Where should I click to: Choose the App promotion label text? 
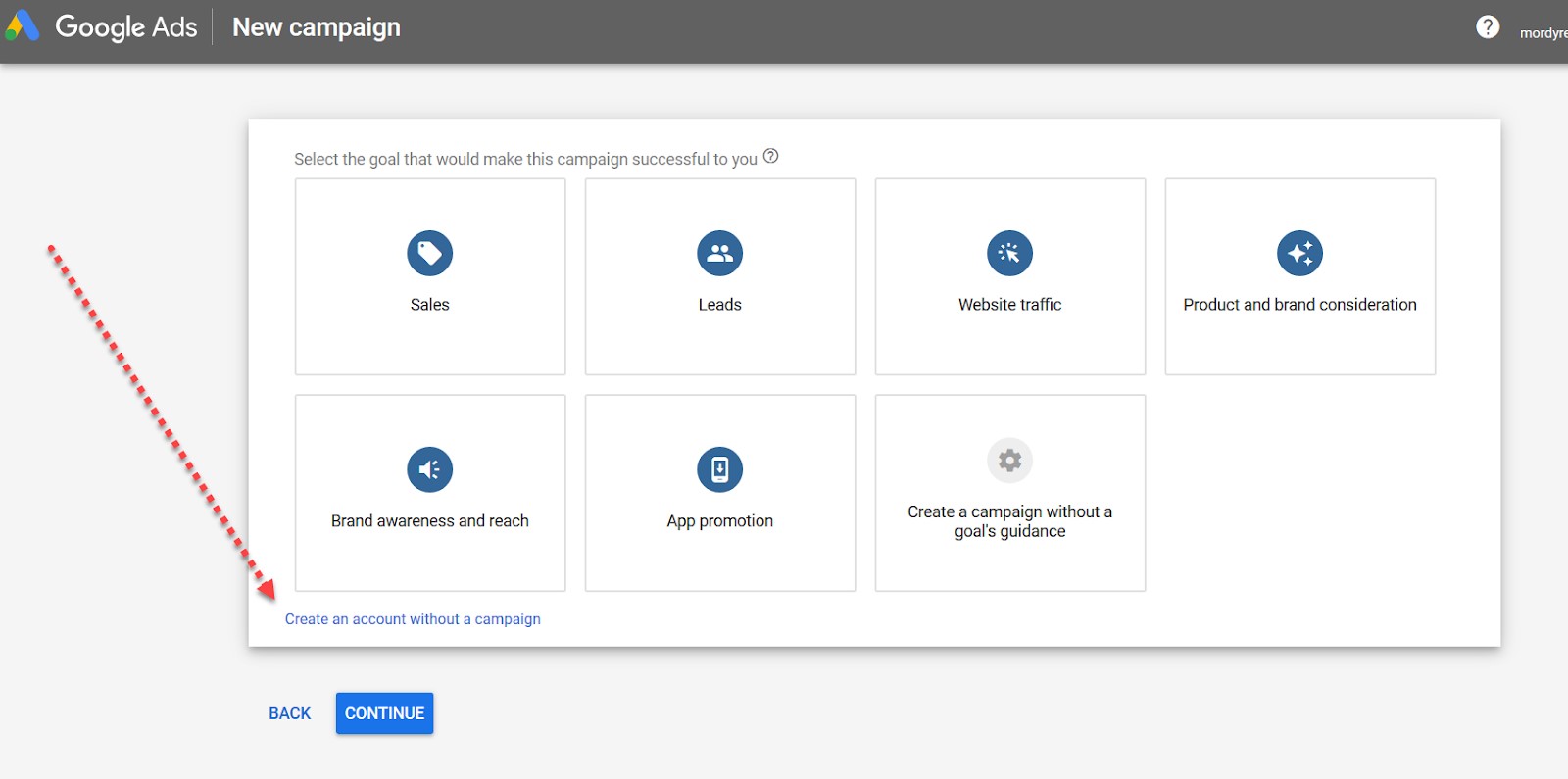click(x=719, y=521)
